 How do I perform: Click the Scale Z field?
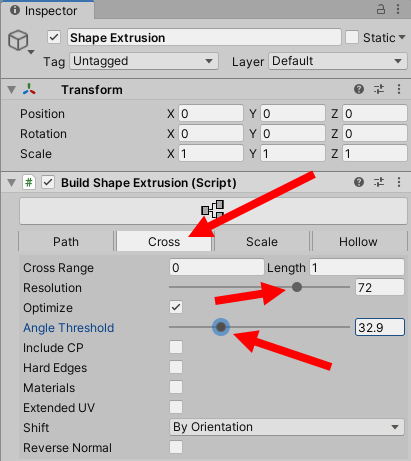[x=375, y=153]
